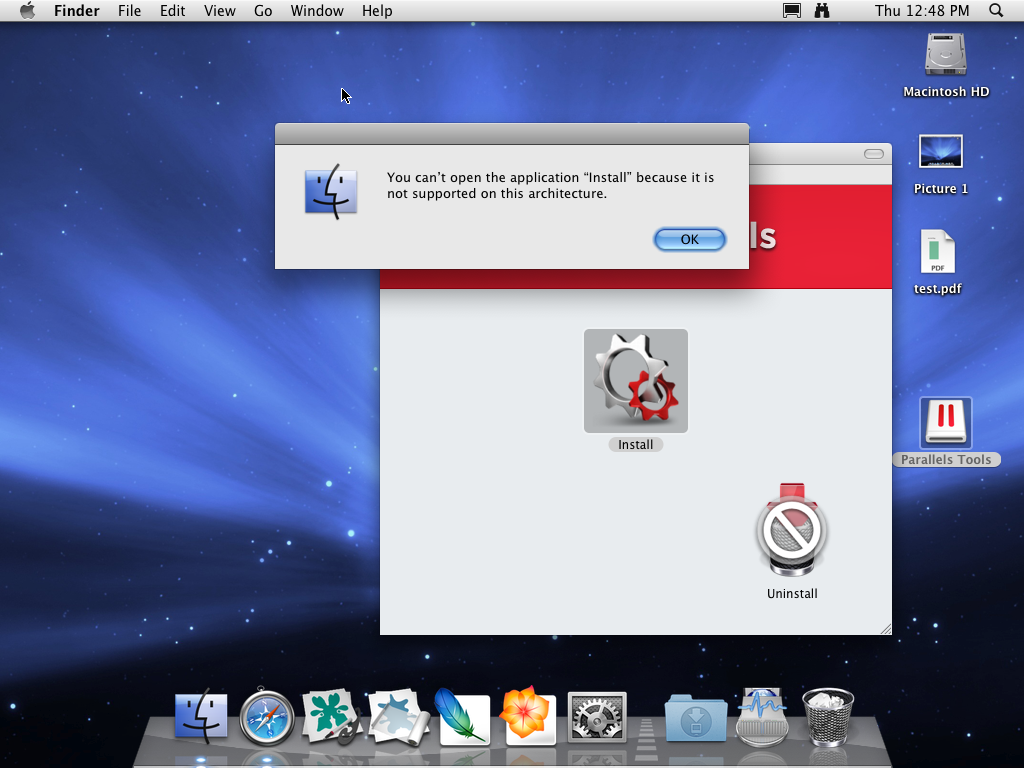Select the Install gear icon

(635, 381)
